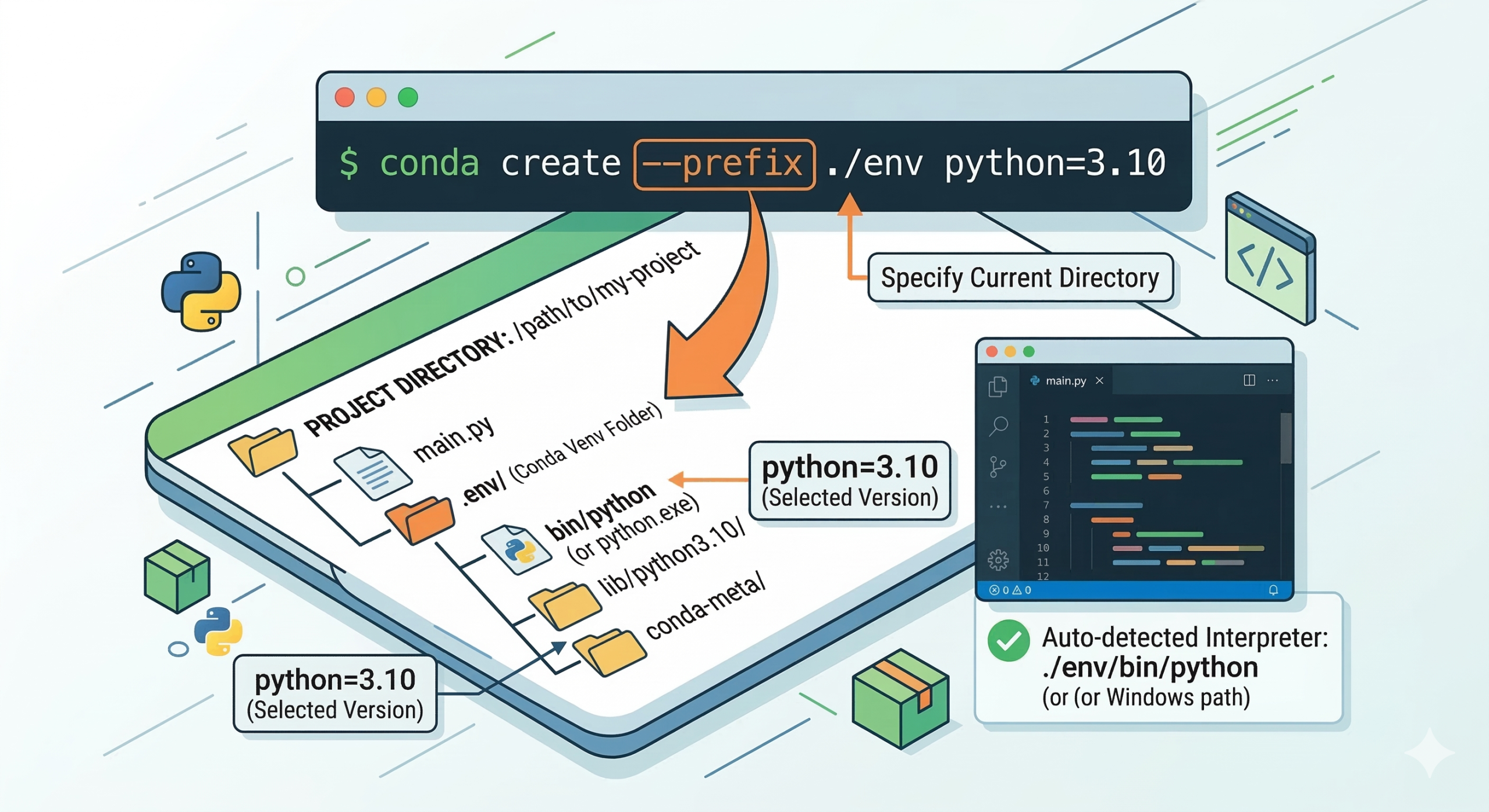The image size is (1489, 812).
Task: Click the green checkmark for Auto-detected Interpreter
Action: [x=1009, y=640]
